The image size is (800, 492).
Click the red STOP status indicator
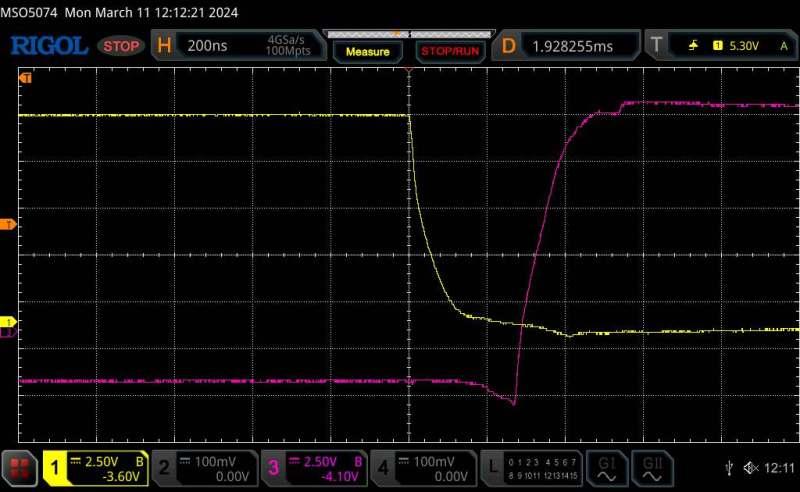[x=122, y=46]
